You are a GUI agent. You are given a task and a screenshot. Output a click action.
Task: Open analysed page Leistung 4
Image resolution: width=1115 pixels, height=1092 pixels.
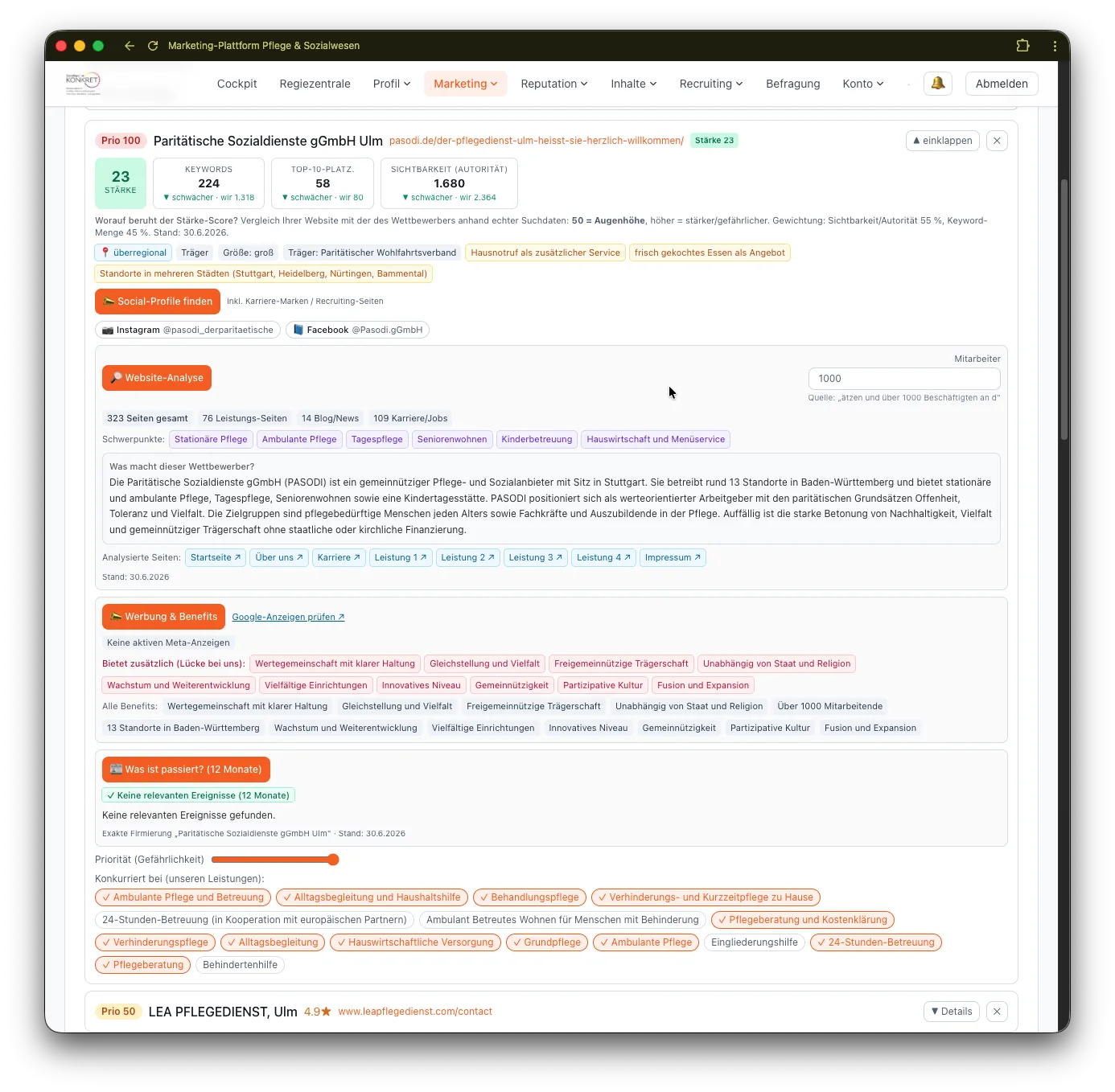603,557
